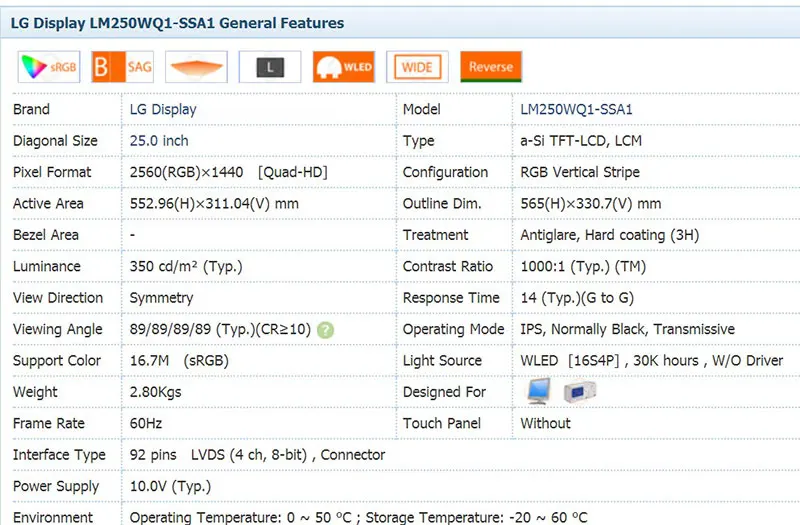Select the Symmetry view direction value
The height and width of the screenshot is (525, 800).
(162, 298)
